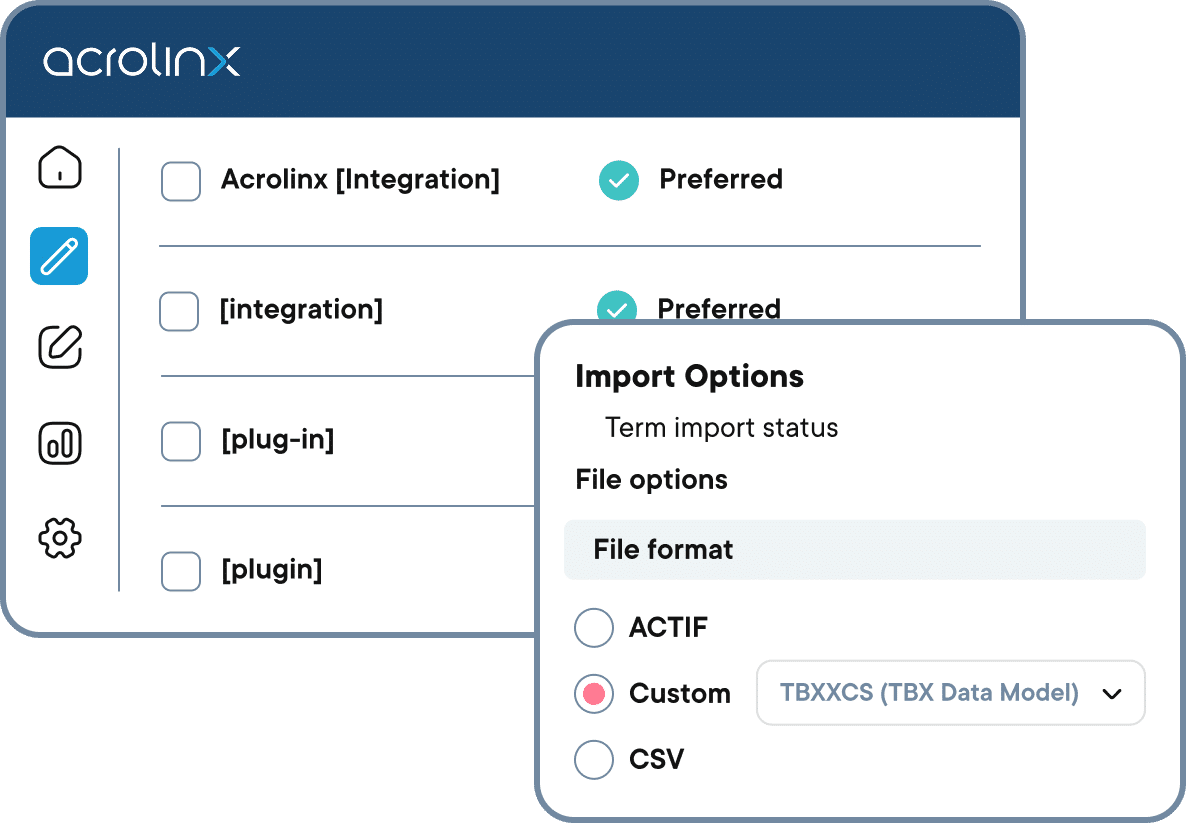Check the Acrolinx [Integration] checkbox

[x=181, y=182]
